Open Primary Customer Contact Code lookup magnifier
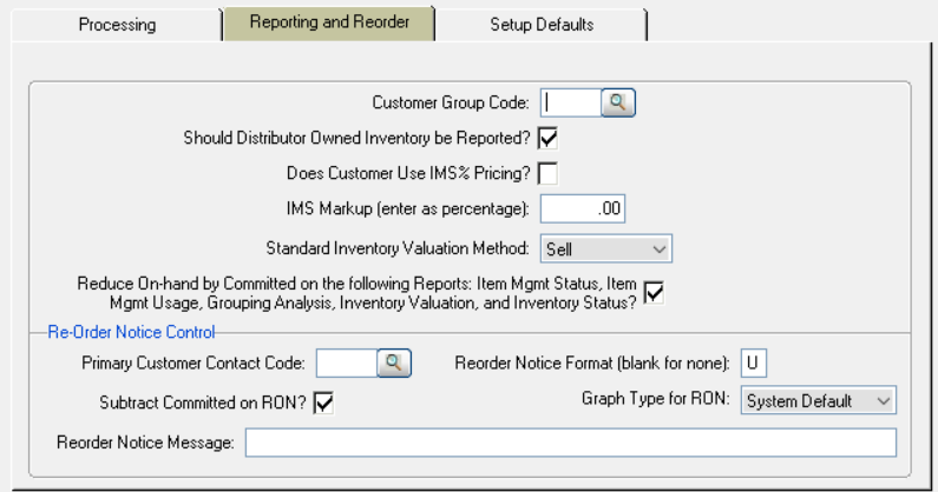Viewport: 938px width, 492px height. tap(394, 363)
